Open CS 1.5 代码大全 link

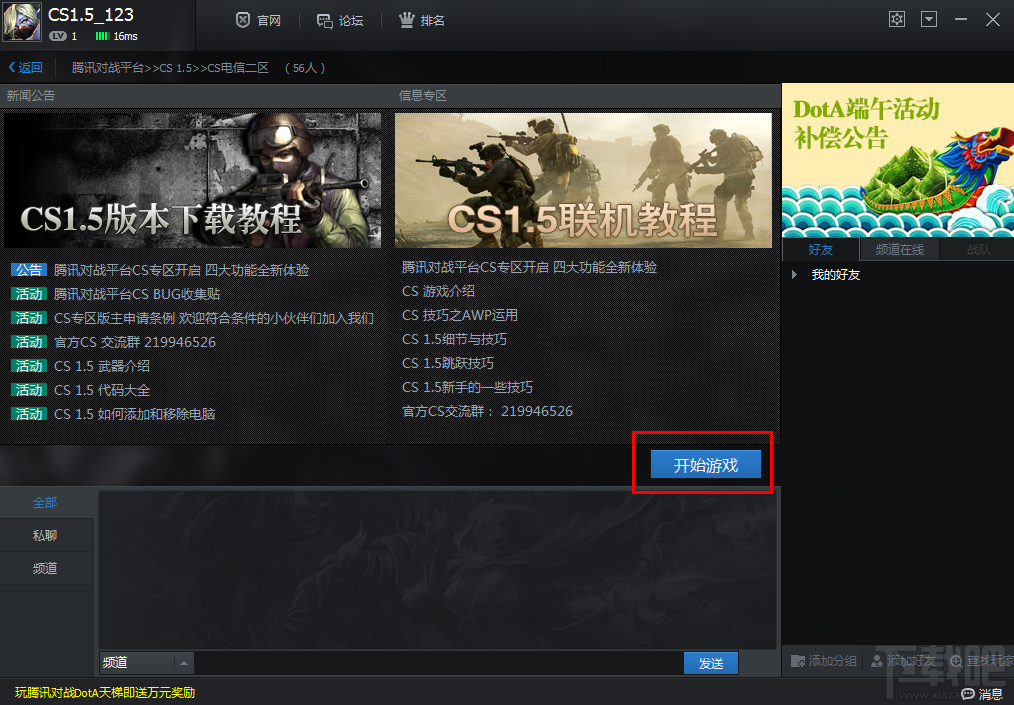tap(102, 389)
